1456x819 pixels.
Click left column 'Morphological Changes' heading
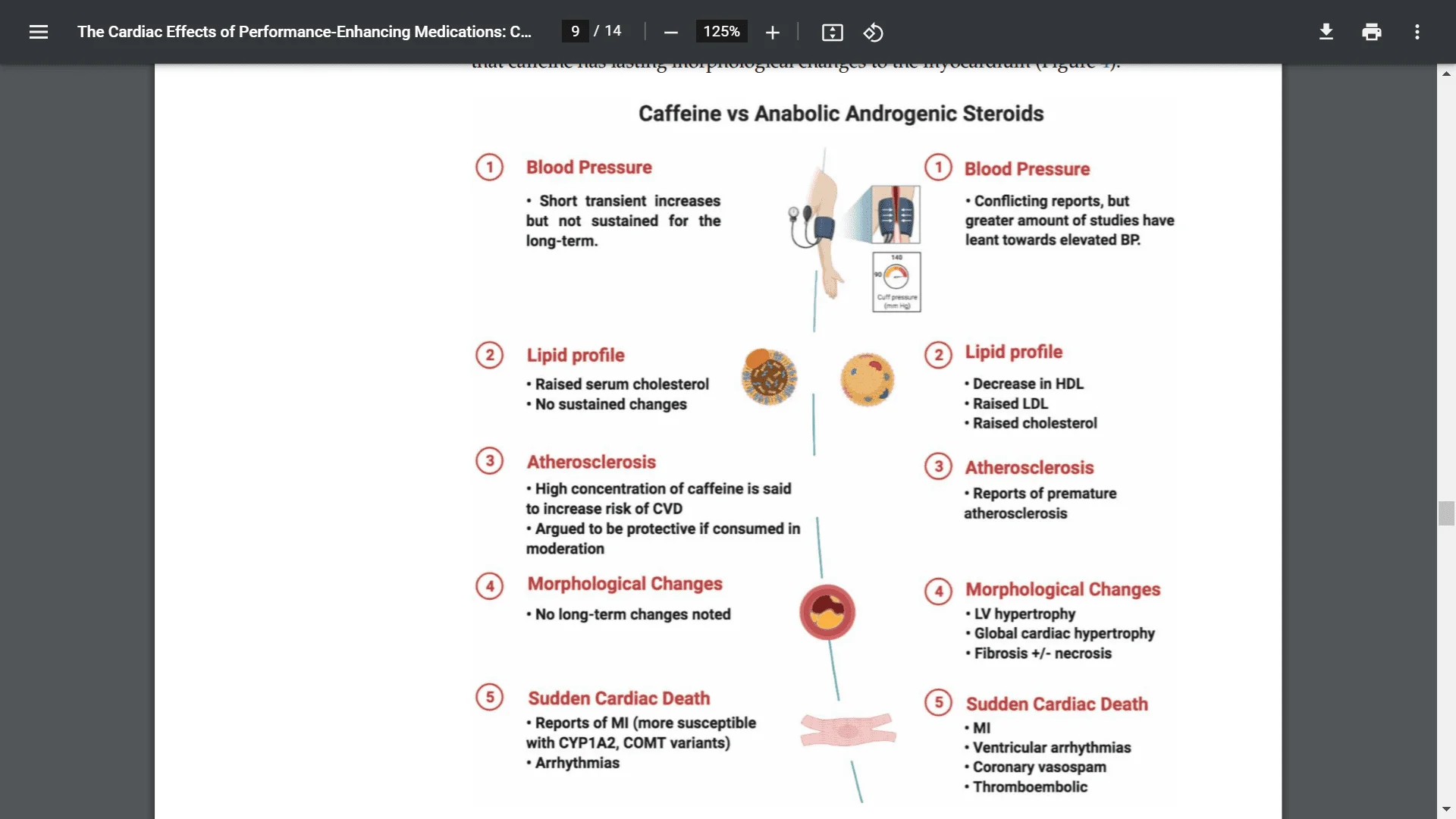(x=625, y=584)
